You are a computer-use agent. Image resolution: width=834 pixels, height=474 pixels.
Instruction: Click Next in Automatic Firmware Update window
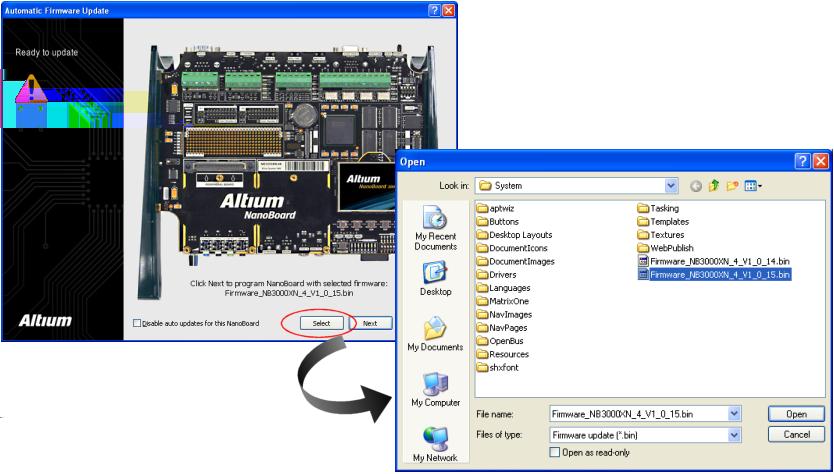pyautogui.click(x=370, y=323)
